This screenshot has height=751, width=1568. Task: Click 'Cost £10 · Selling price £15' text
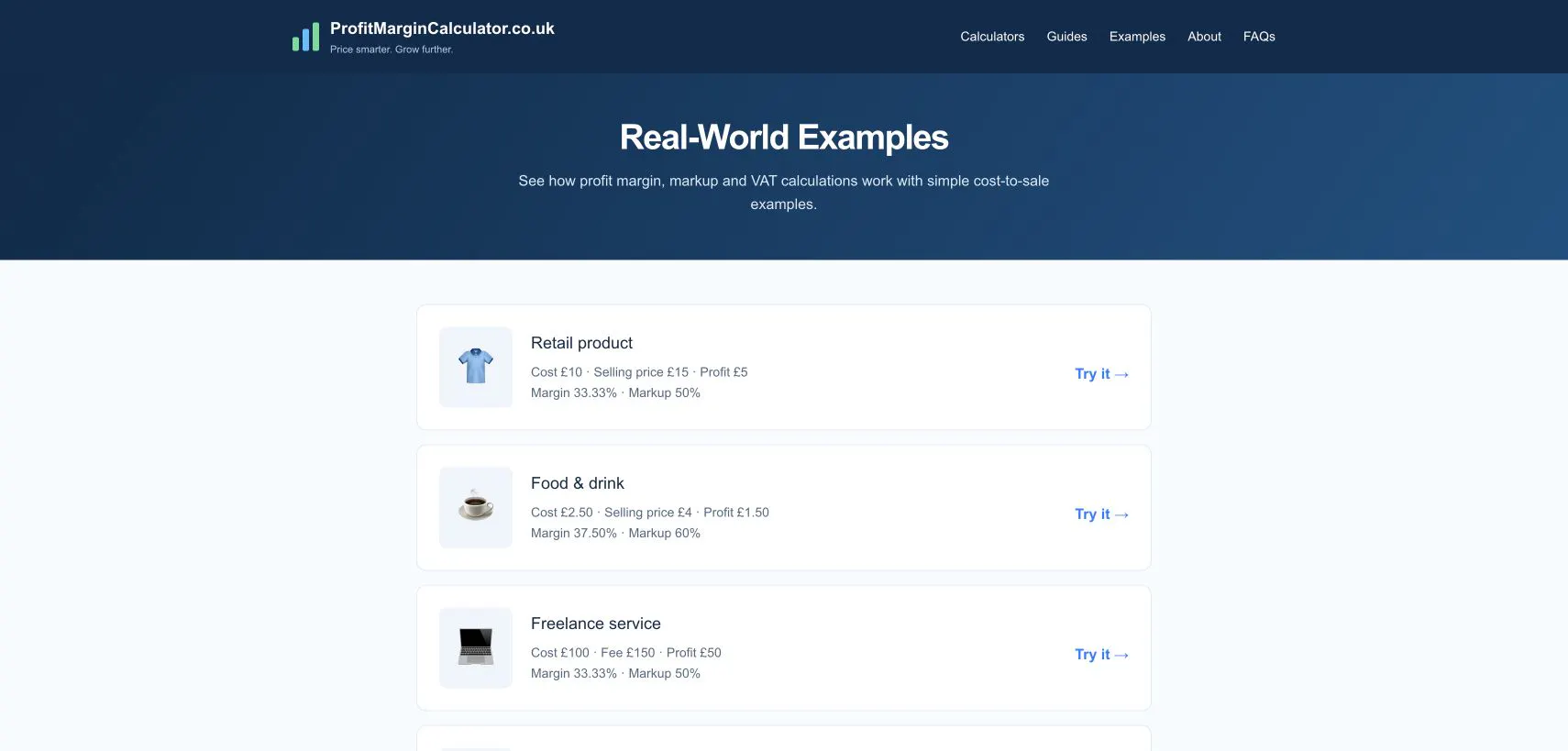pyautogui.click(x=610, y=372)
